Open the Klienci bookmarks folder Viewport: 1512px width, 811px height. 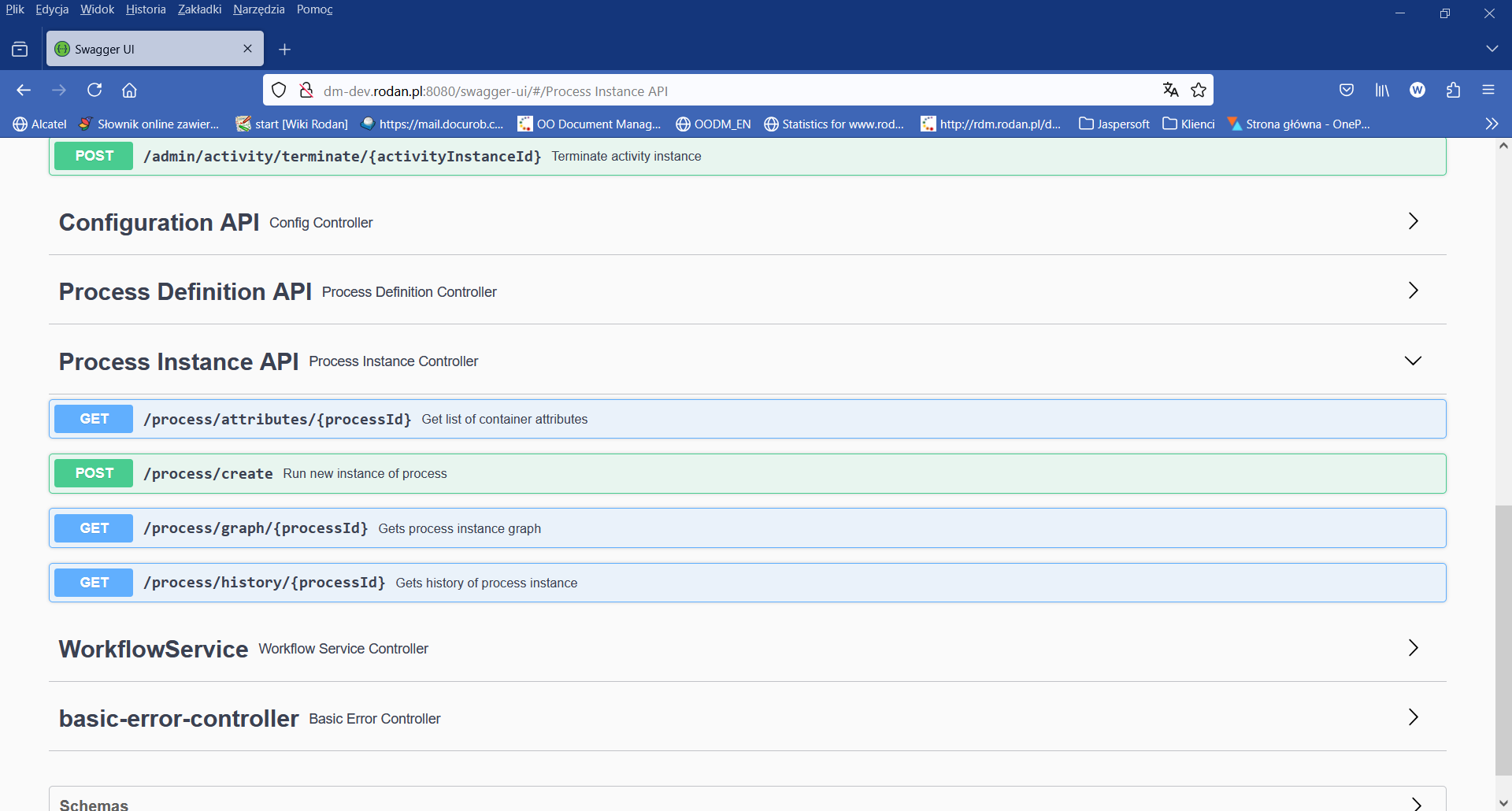click(x=1188, y=124)
